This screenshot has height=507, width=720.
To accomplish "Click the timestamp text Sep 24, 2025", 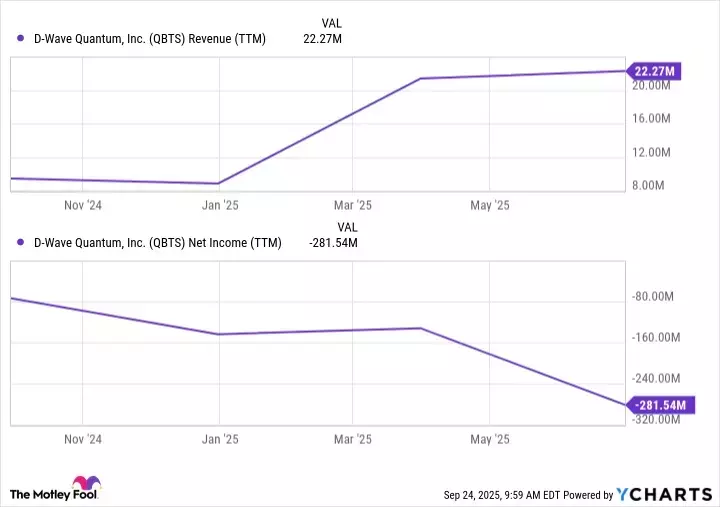I will coord(478,495).
